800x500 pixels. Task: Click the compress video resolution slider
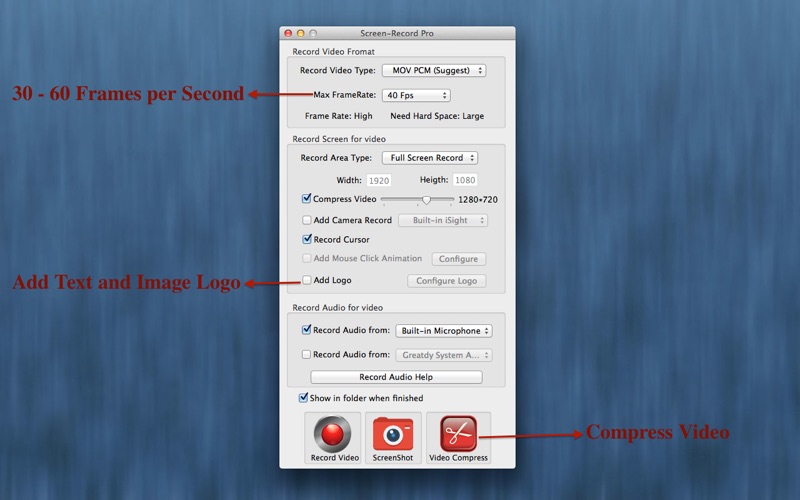click(417, 199)
